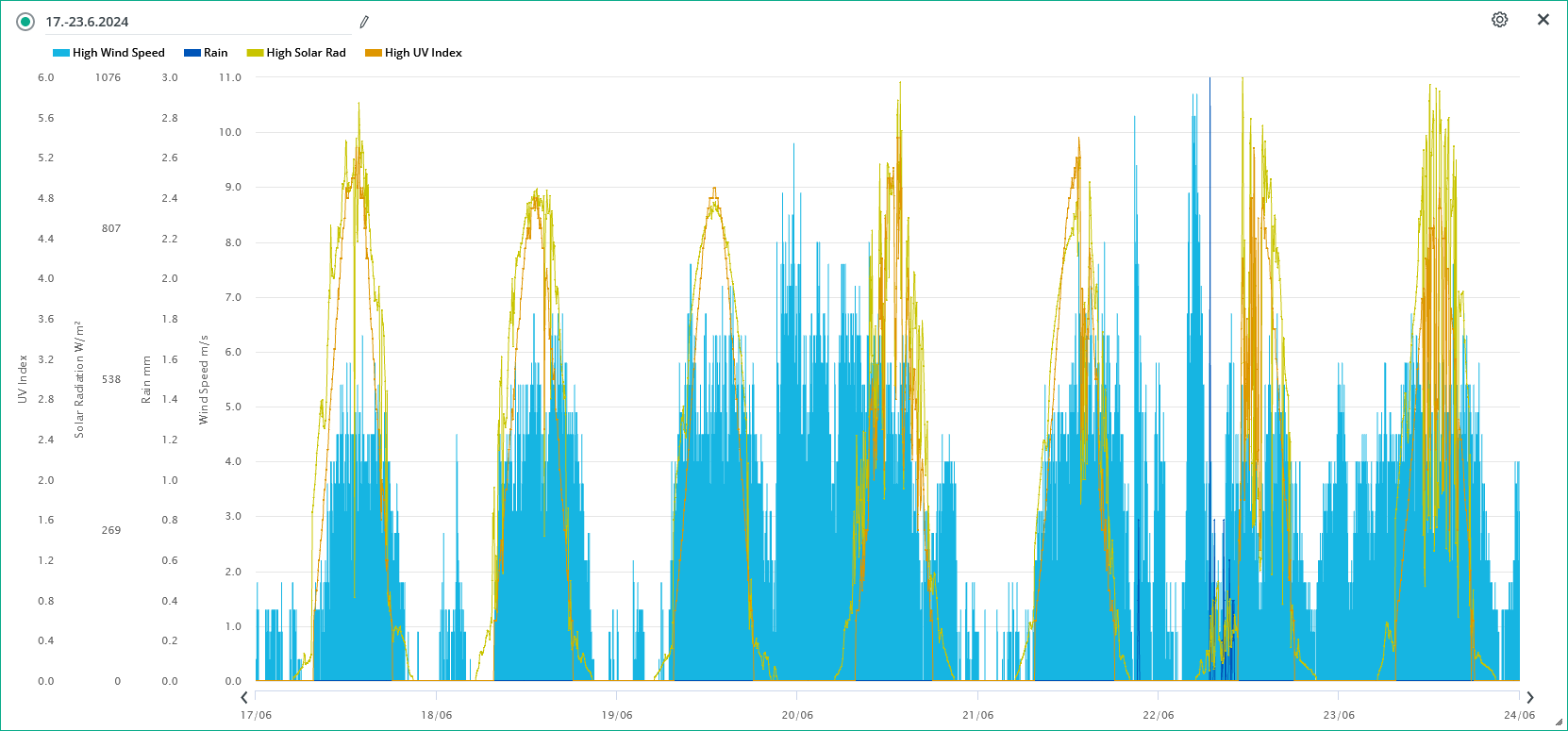Toggle the Rain series legend label
This screenshot has height=731, width=1568.
215,53
